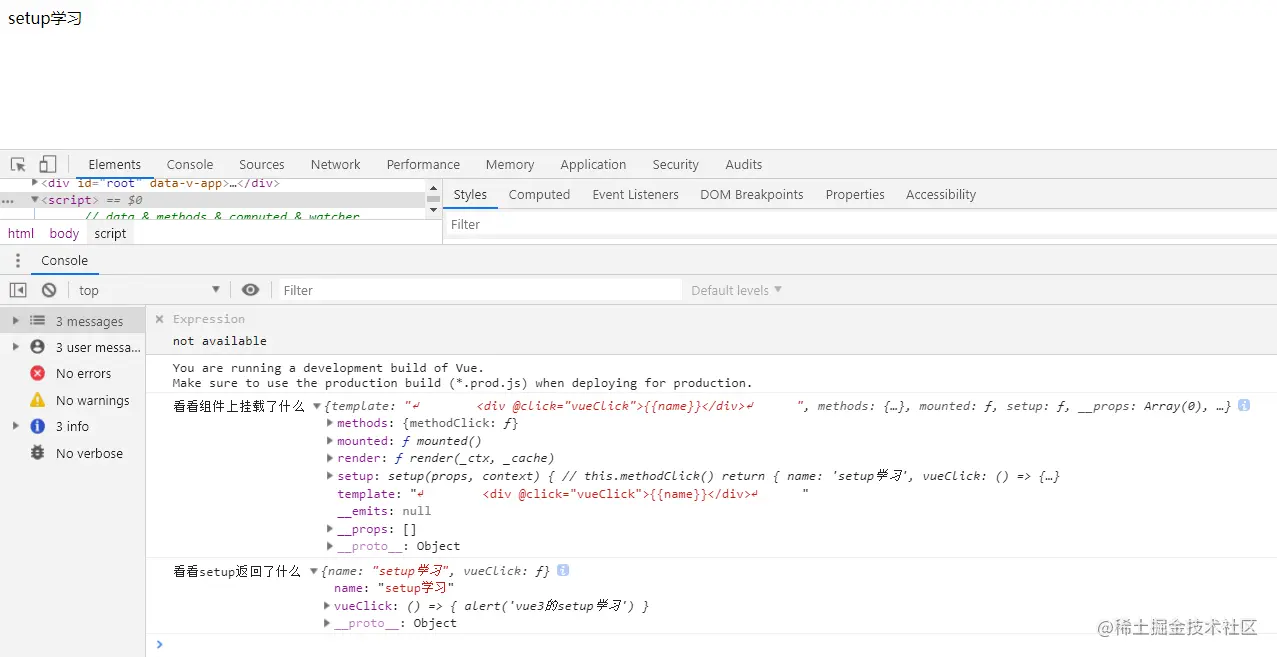Expand the methods property in console
Screen dimensions: 1277x657
[330, 424]
